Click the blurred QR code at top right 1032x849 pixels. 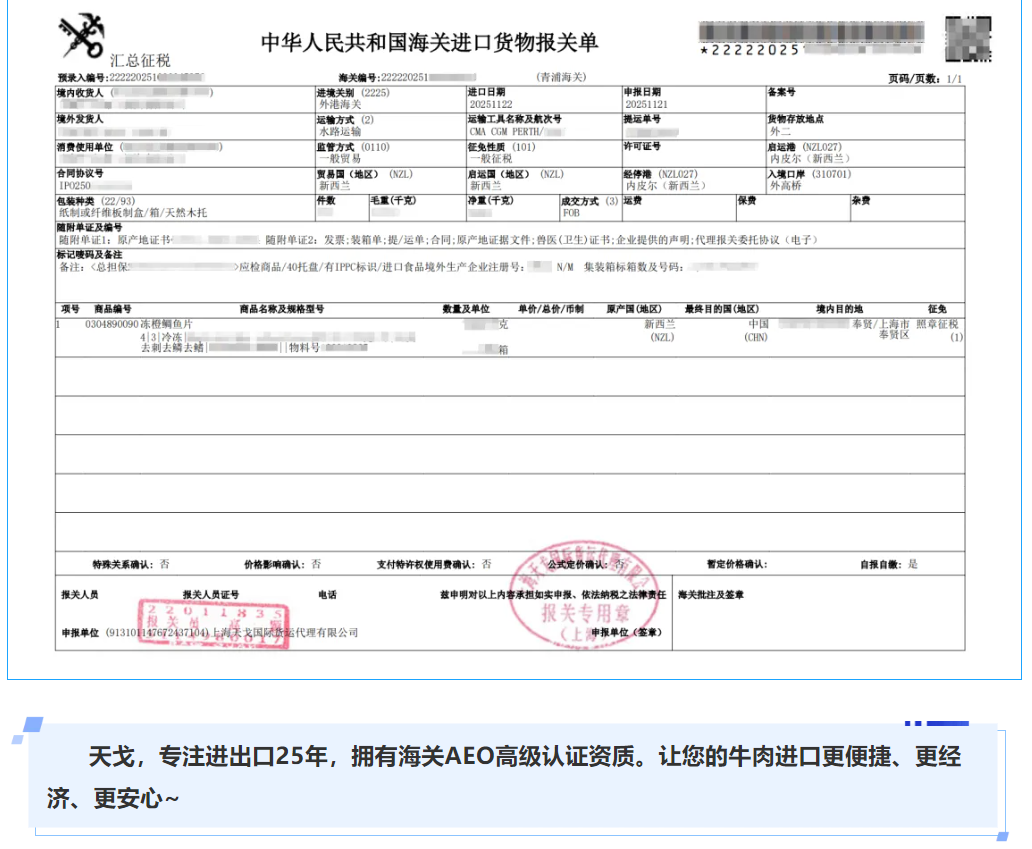[968, 38]
